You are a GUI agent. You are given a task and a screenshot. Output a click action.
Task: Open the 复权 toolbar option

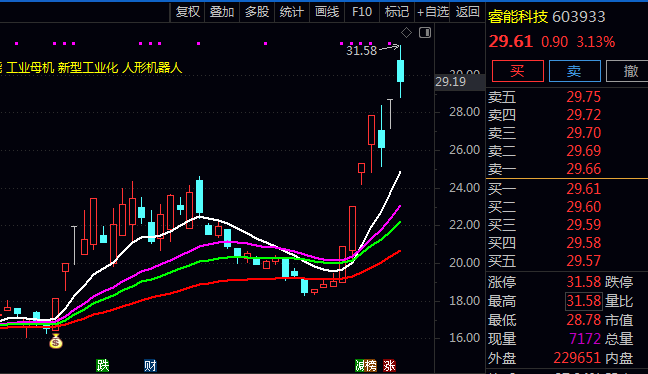pos(188,12)
